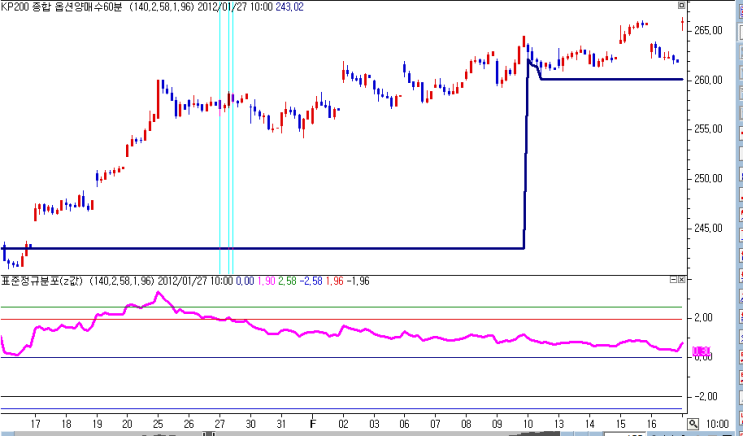Click the date label 27 on the time axis
Screen dimensions: 743x436
(x=219, y=424)
